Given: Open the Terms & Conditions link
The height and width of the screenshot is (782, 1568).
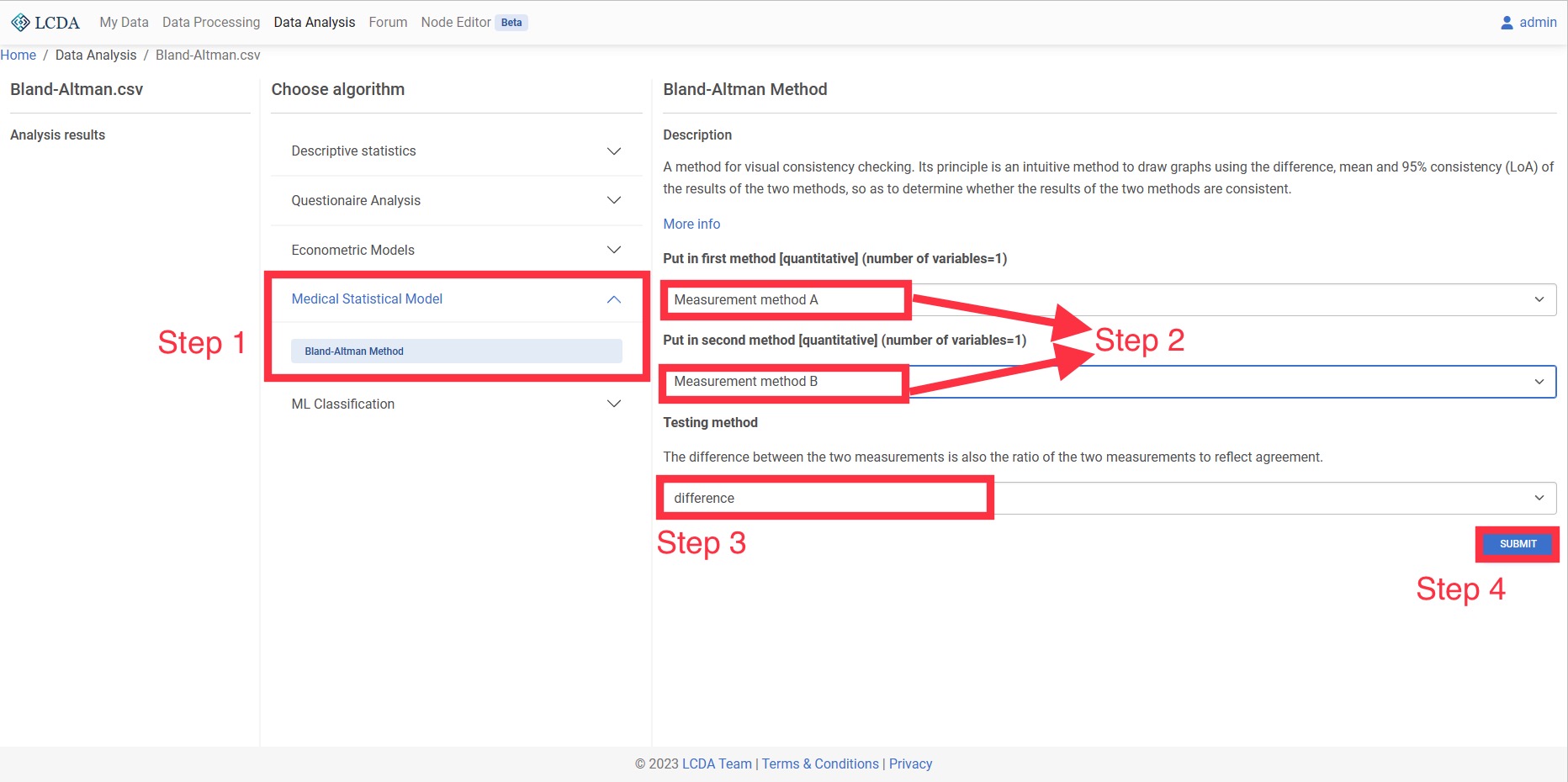Looking at the screenshot, I should (x=820, y=764).
